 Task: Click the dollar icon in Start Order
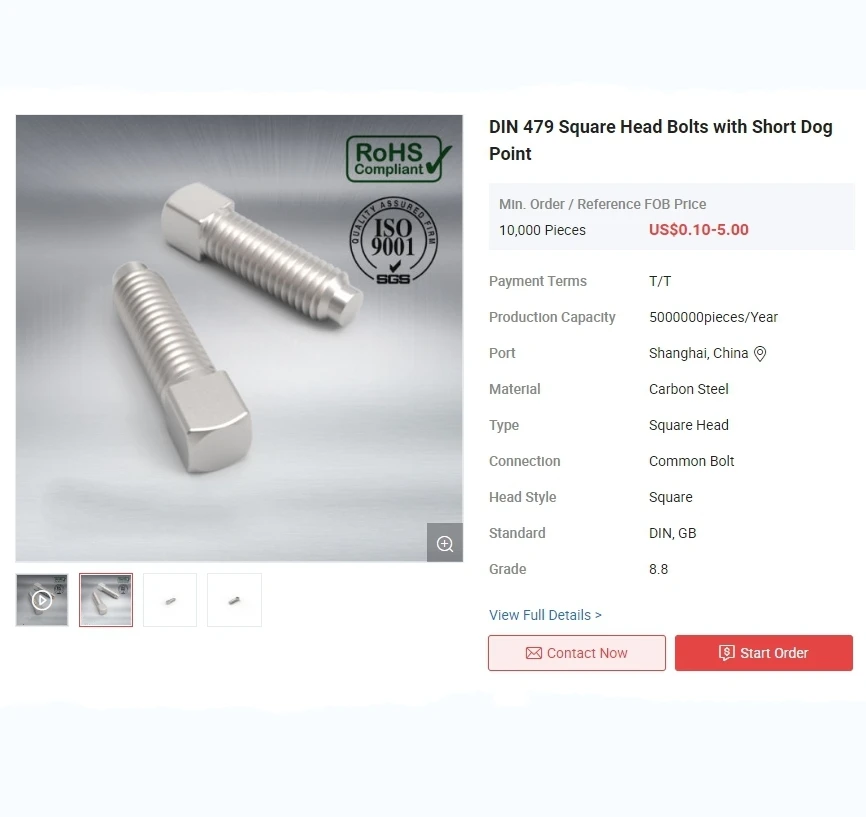pyautogui.click(x=726, y=653)
